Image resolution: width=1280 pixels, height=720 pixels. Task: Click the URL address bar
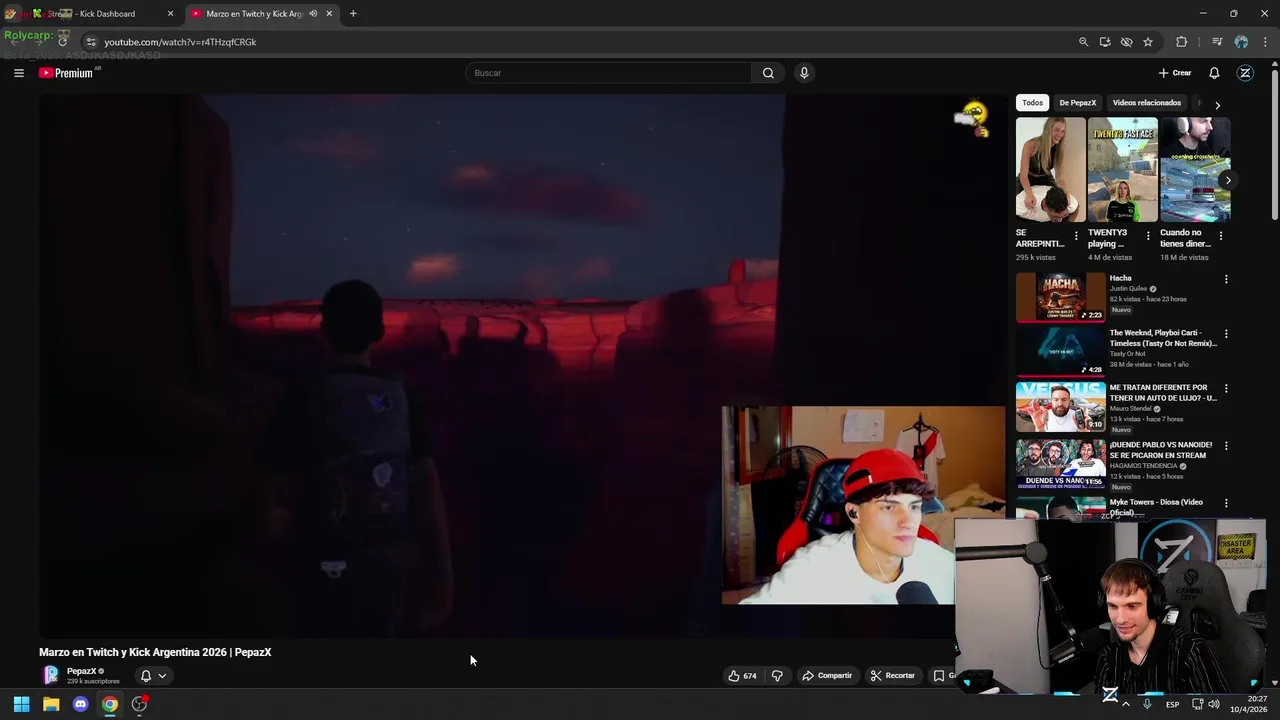point(580,42)
